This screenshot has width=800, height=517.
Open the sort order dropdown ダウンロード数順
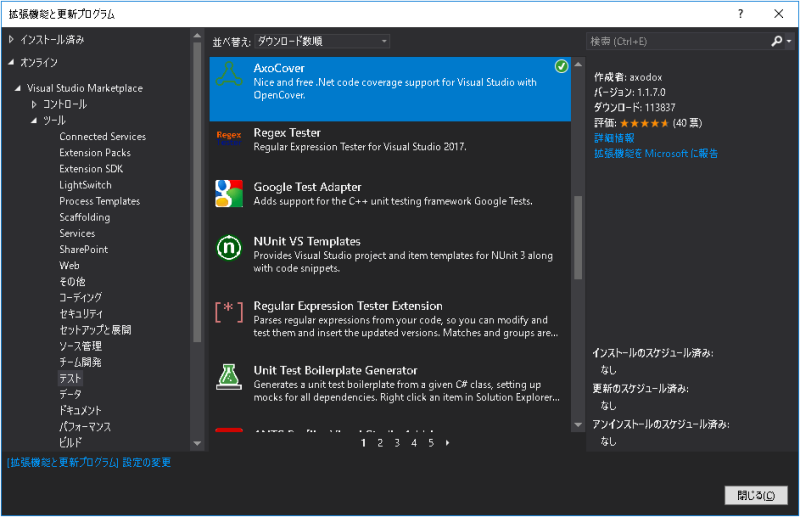click(x=322, y=41)
